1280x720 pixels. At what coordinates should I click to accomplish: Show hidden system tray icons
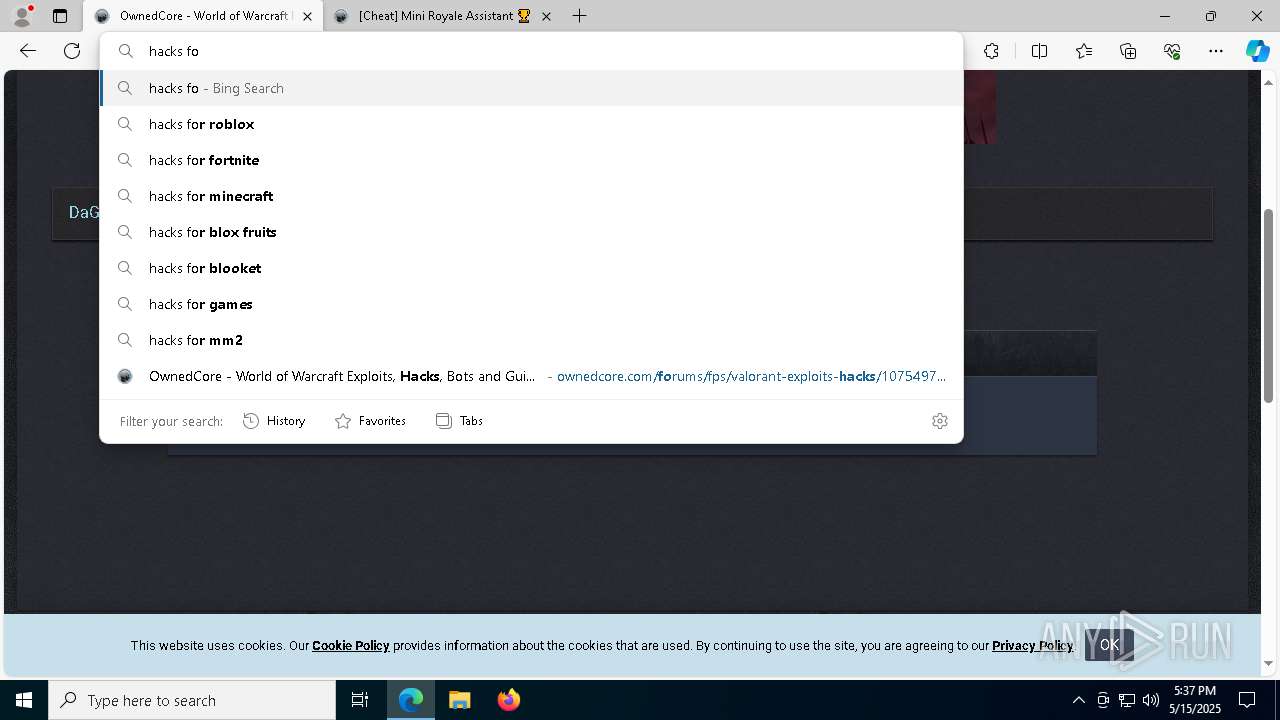(x=1078, y=700)
